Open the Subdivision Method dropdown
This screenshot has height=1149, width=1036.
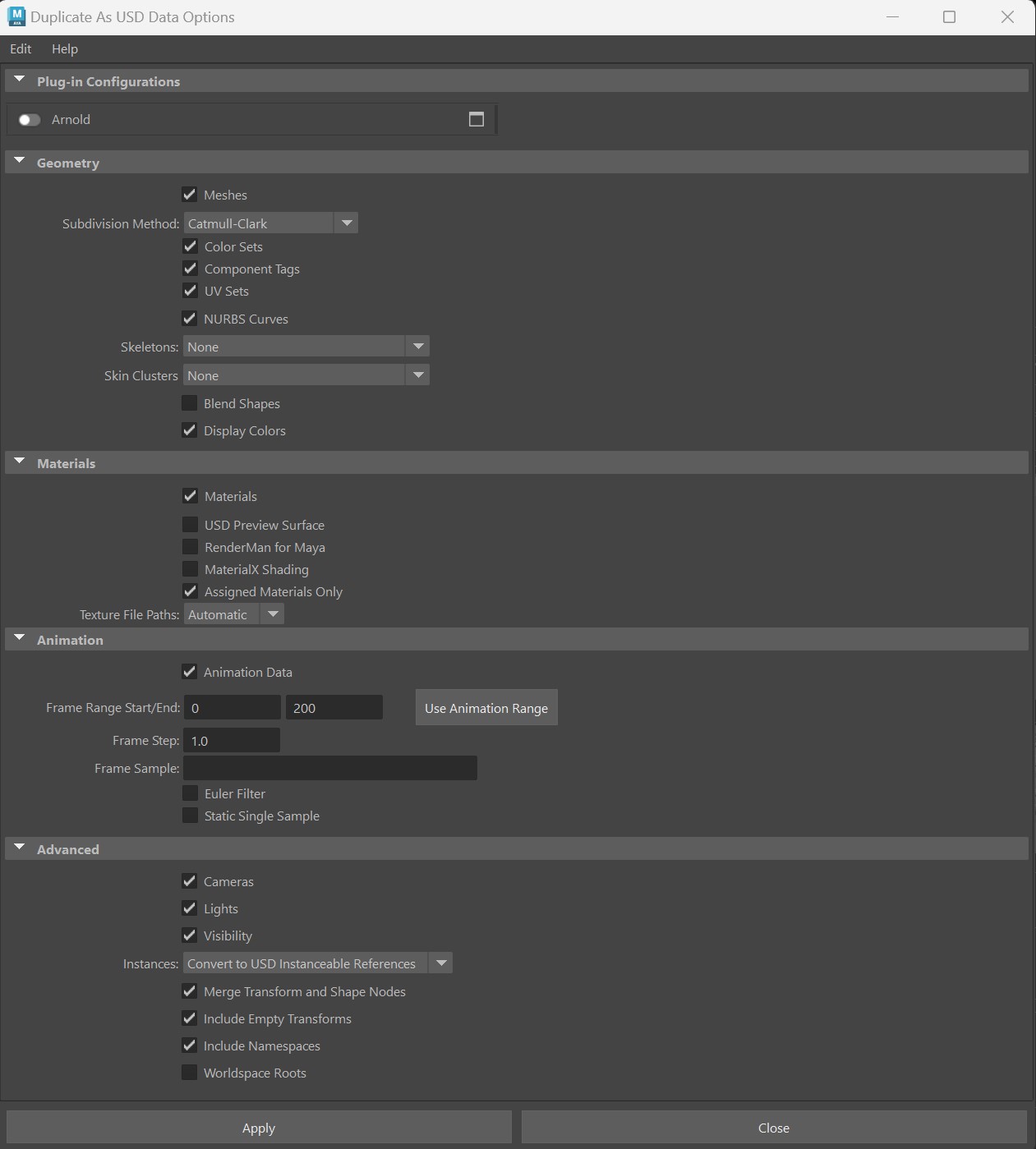(x=270, y=223)
